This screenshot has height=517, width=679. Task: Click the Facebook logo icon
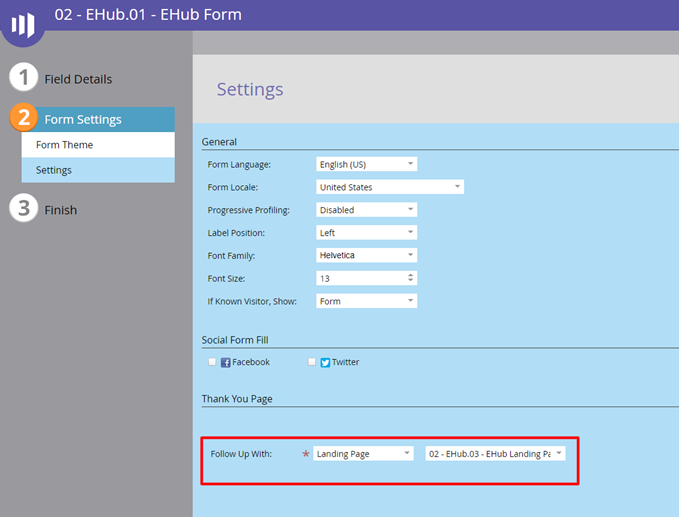[x=225, y=362]
